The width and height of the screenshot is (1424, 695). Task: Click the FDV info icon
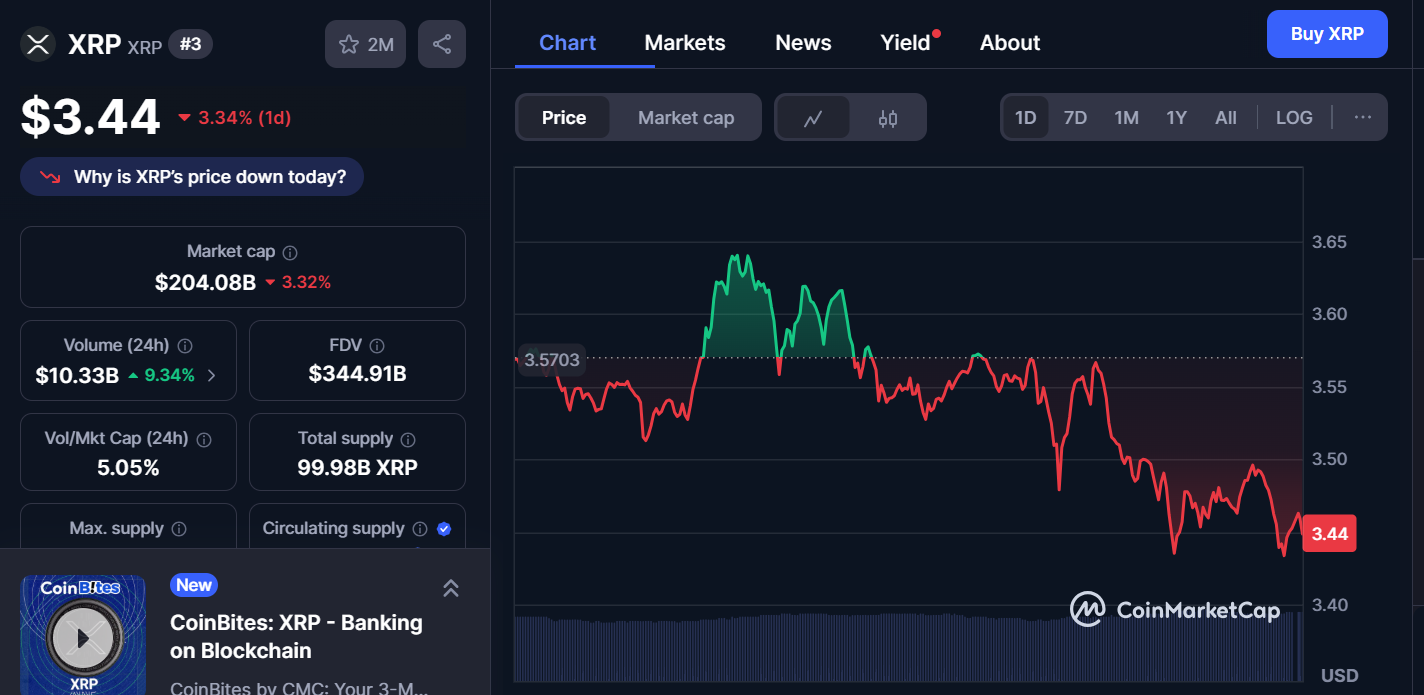[377, 346]
